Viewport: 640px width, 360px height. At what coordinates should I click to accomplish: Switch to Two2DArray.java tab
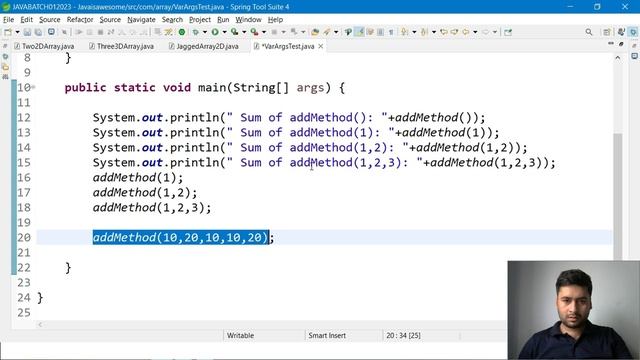coord(44,46)
